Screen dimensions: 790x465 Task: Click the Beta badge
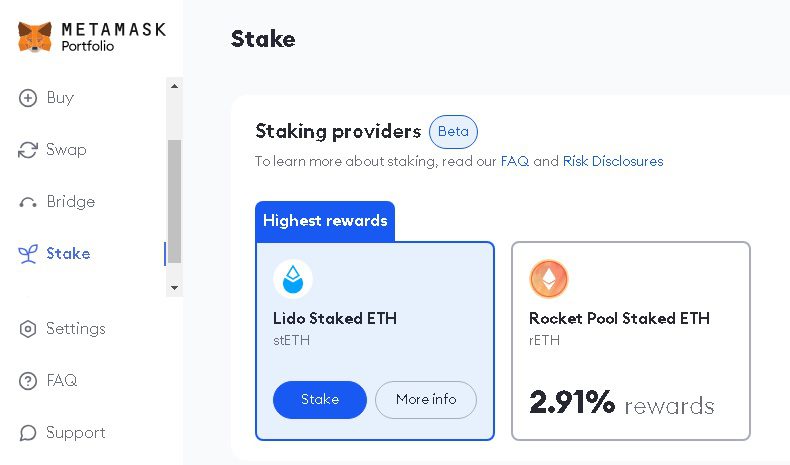pyautogui.click(x=453, y=132)
